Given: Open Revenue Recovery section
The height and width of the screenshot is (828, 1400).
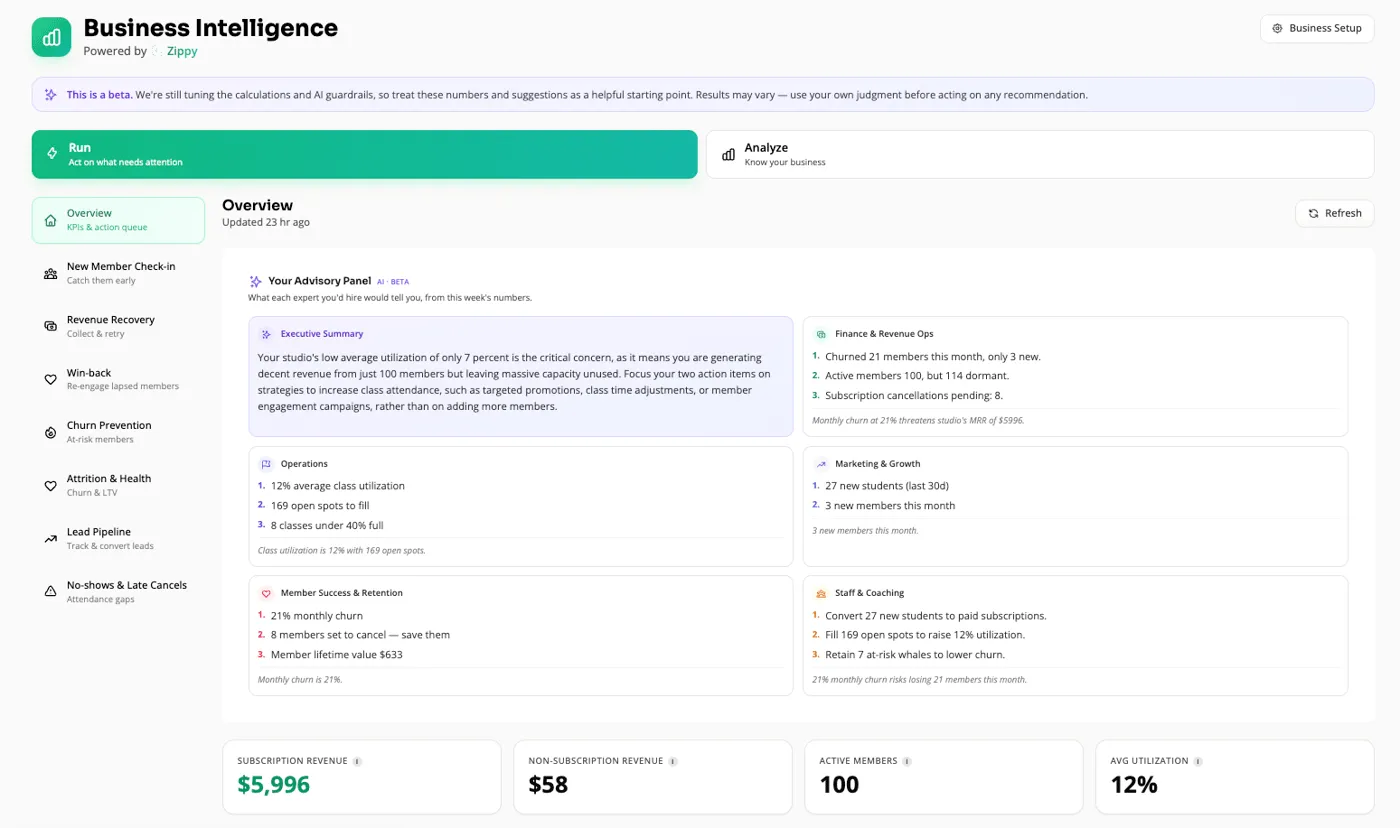Looking at the screenshot, I should coord(118,326).
